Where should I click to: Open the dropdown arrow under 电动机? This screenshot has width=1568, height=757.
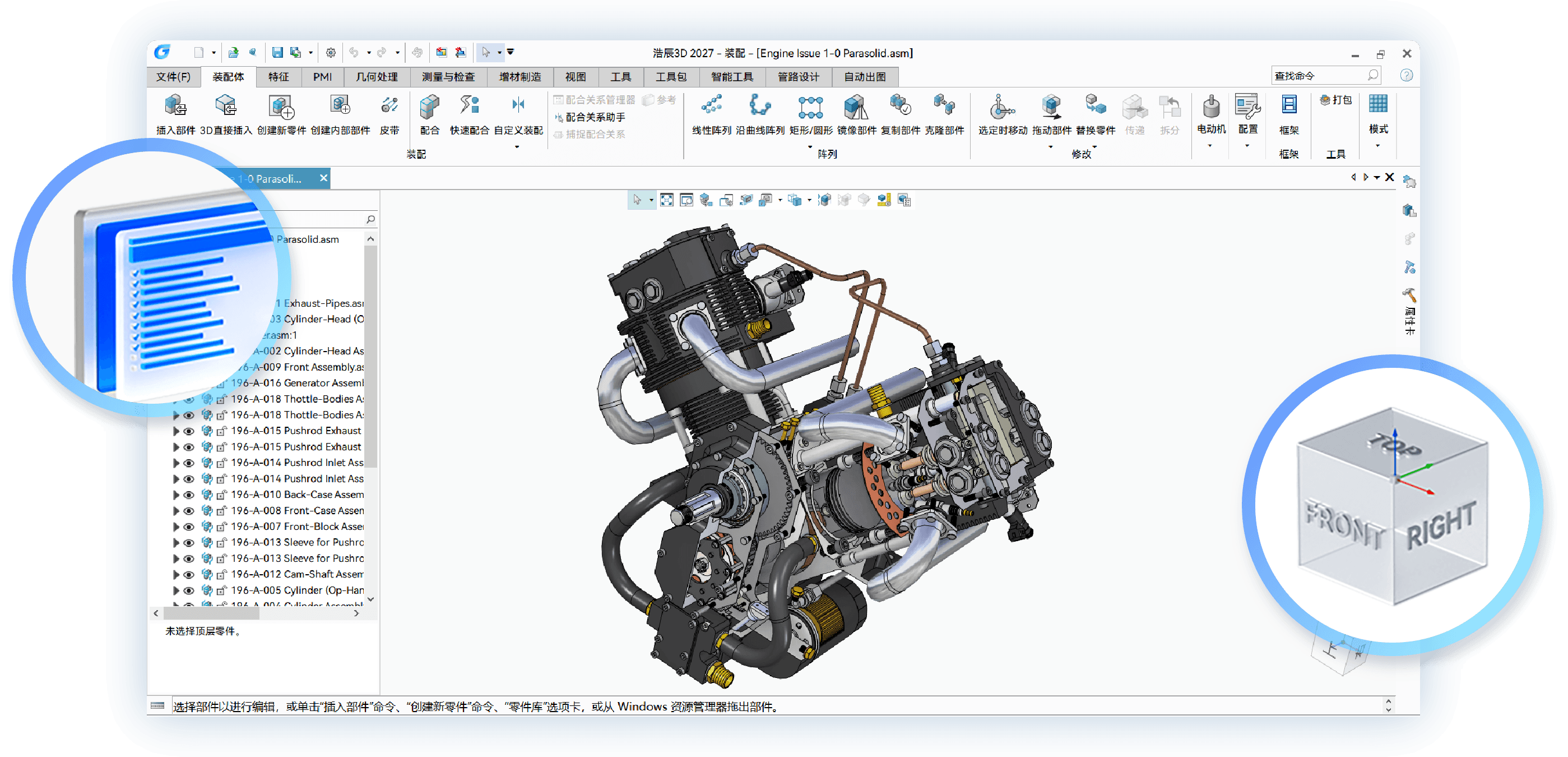[x=1210, y=146]
